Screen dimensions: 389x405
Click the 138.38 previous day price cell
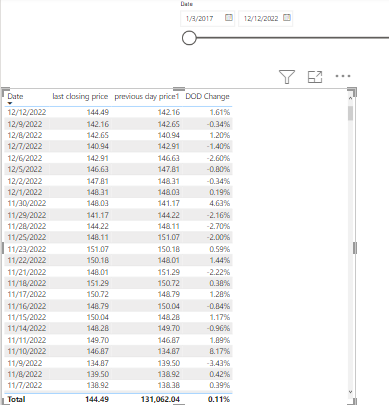pyautogui.click(x=169, y=385)
